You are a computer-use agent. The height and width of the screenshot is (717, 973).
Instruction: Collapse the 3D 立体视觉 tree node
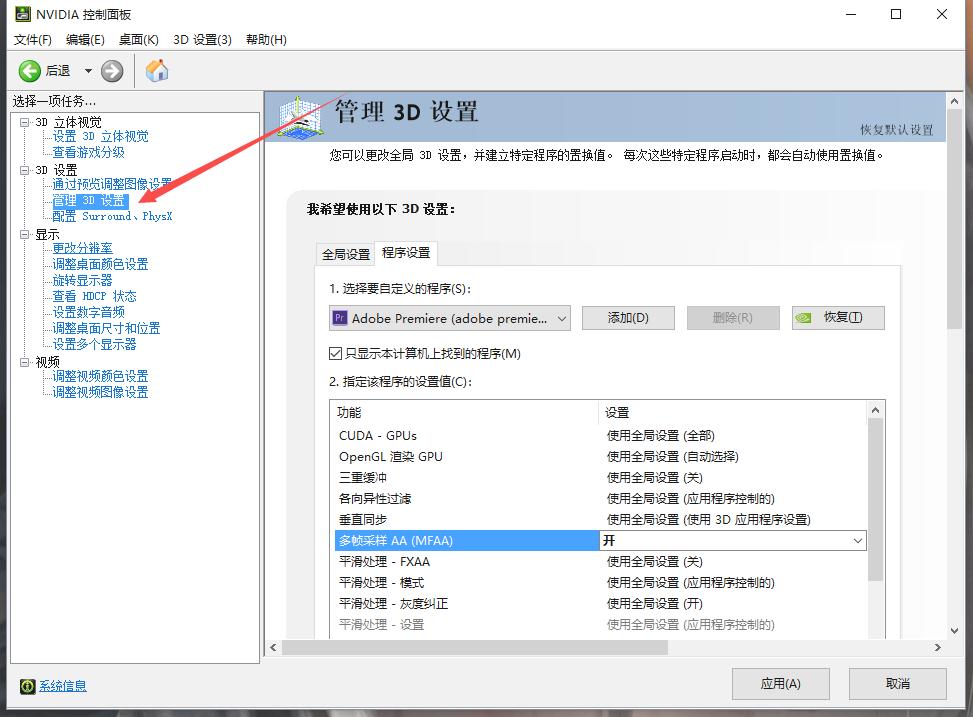[25, 122]
